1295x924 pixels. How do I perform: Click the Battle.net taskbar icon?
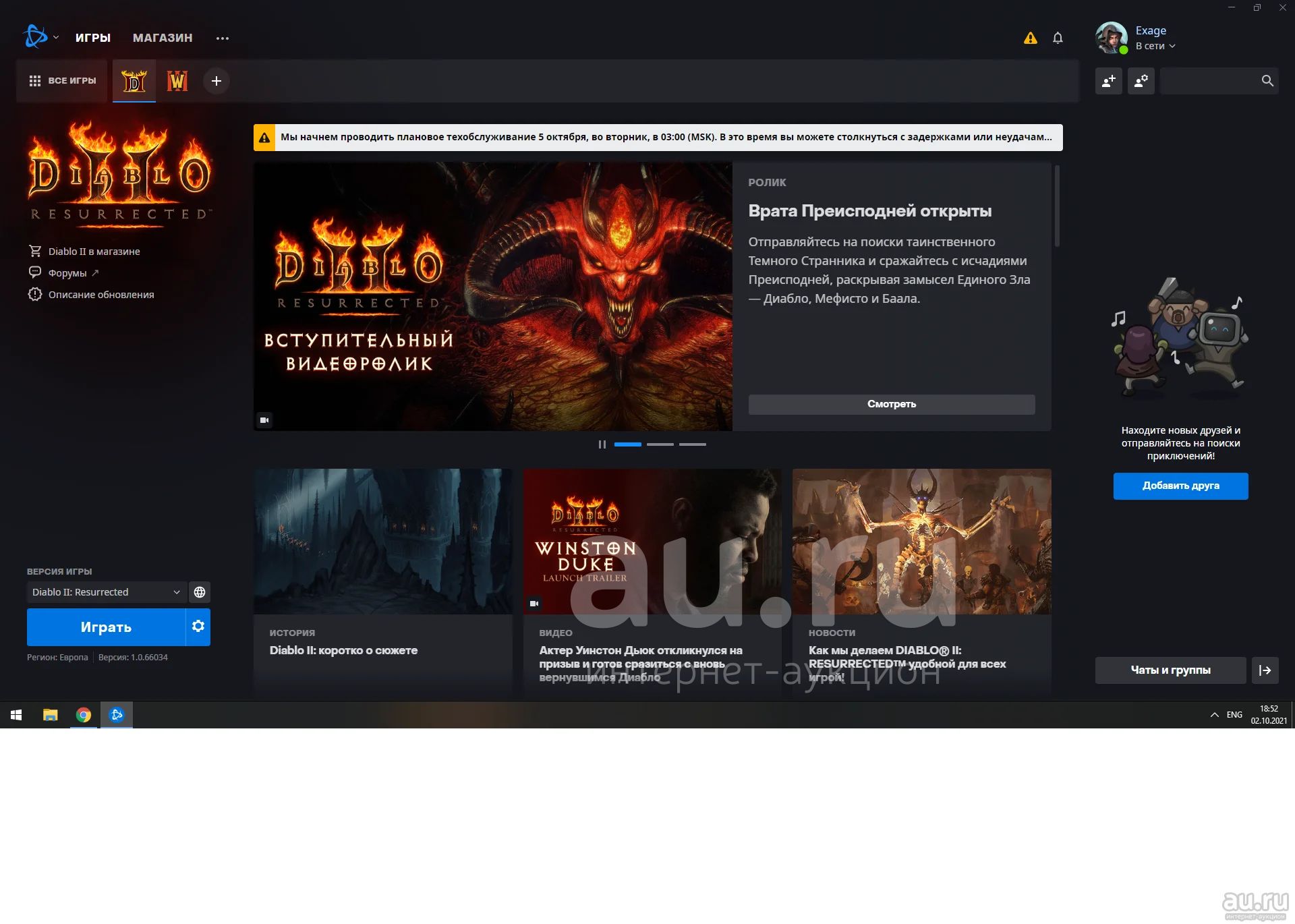pos(117,715)
